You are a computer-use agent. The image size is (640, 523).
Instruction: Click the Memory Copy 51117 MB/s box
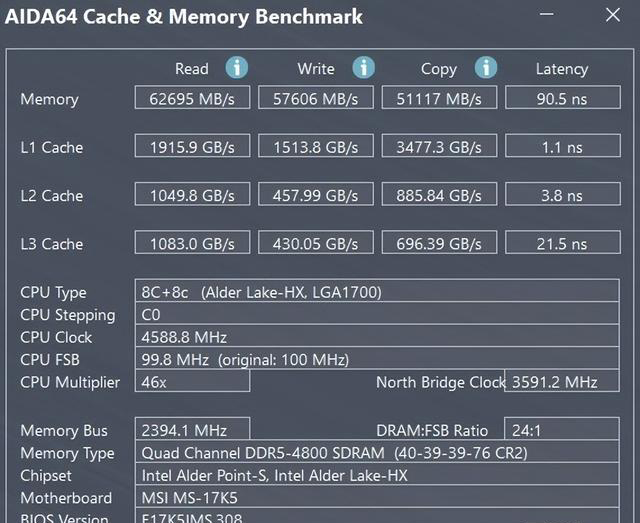point(439,99)
